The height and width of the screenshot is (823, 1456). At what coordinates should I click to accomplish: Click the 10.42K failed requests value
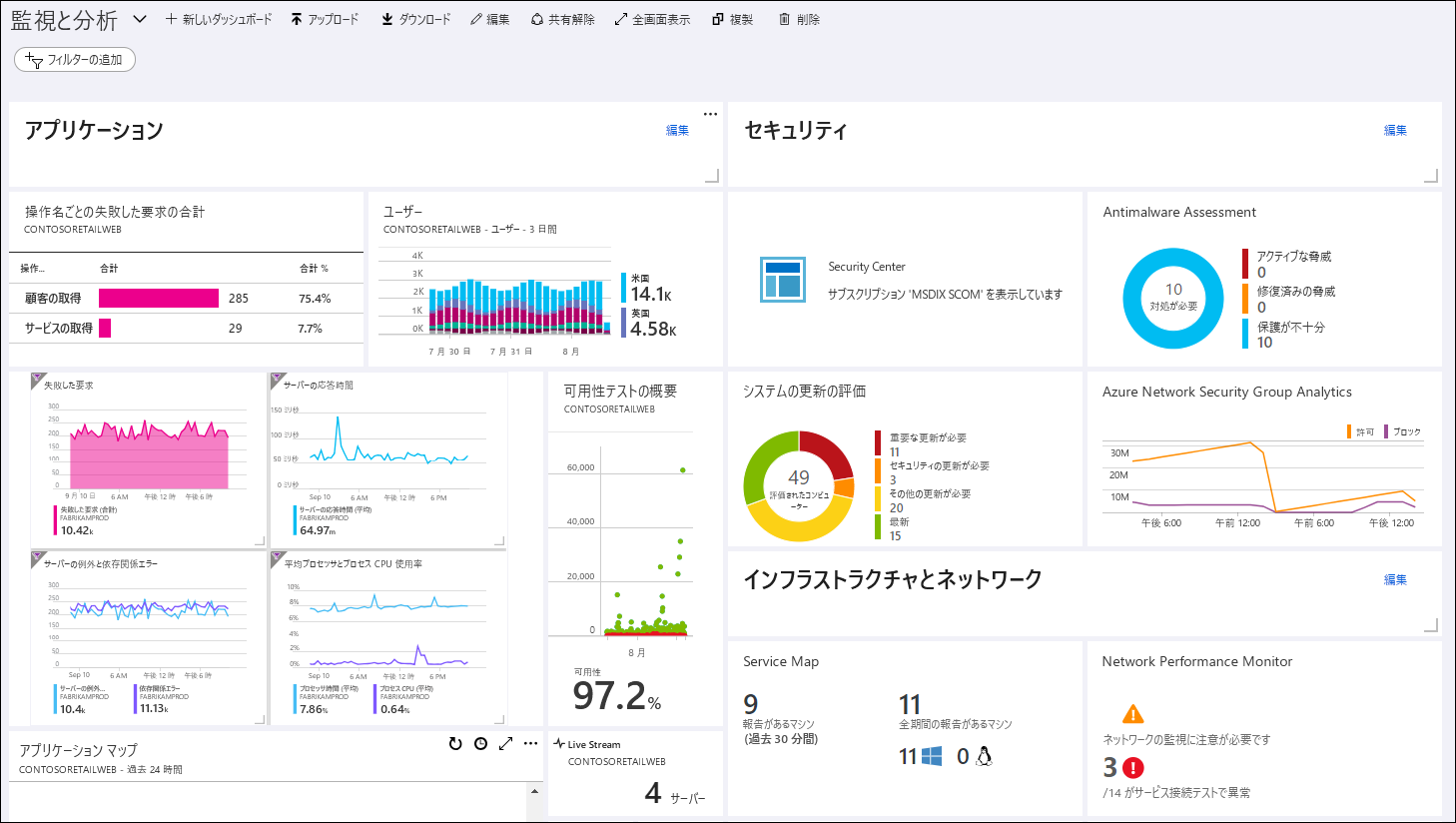point(76,530)
